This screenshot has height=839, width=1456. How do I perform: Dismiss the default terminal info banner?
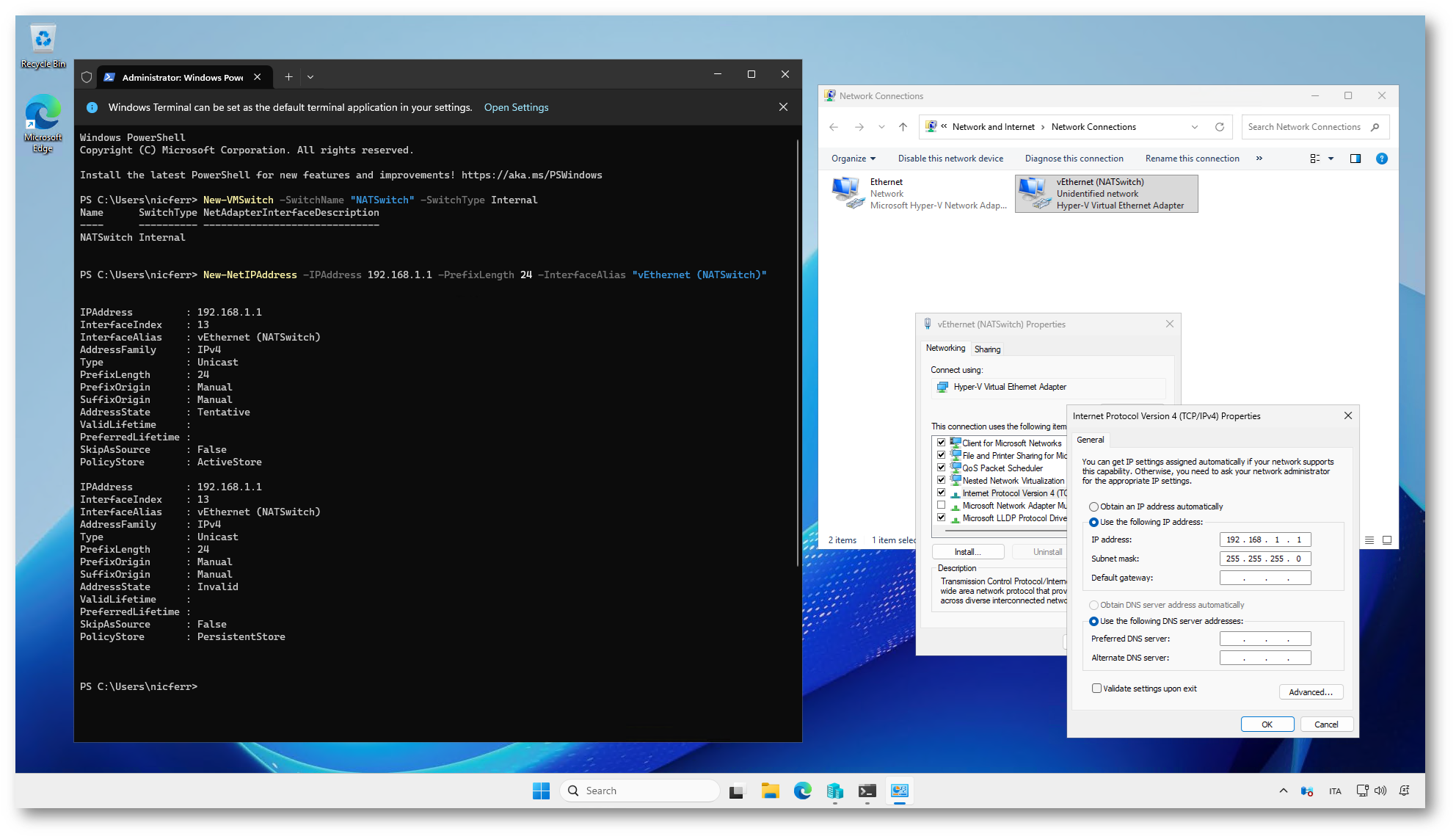pos(783,107)
